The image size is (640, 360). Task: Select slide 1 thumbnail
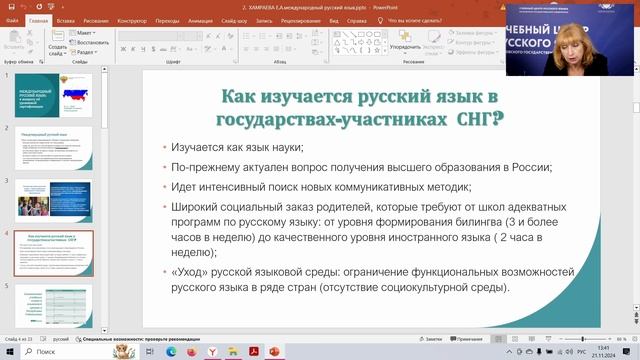click(x=53, y=96)
